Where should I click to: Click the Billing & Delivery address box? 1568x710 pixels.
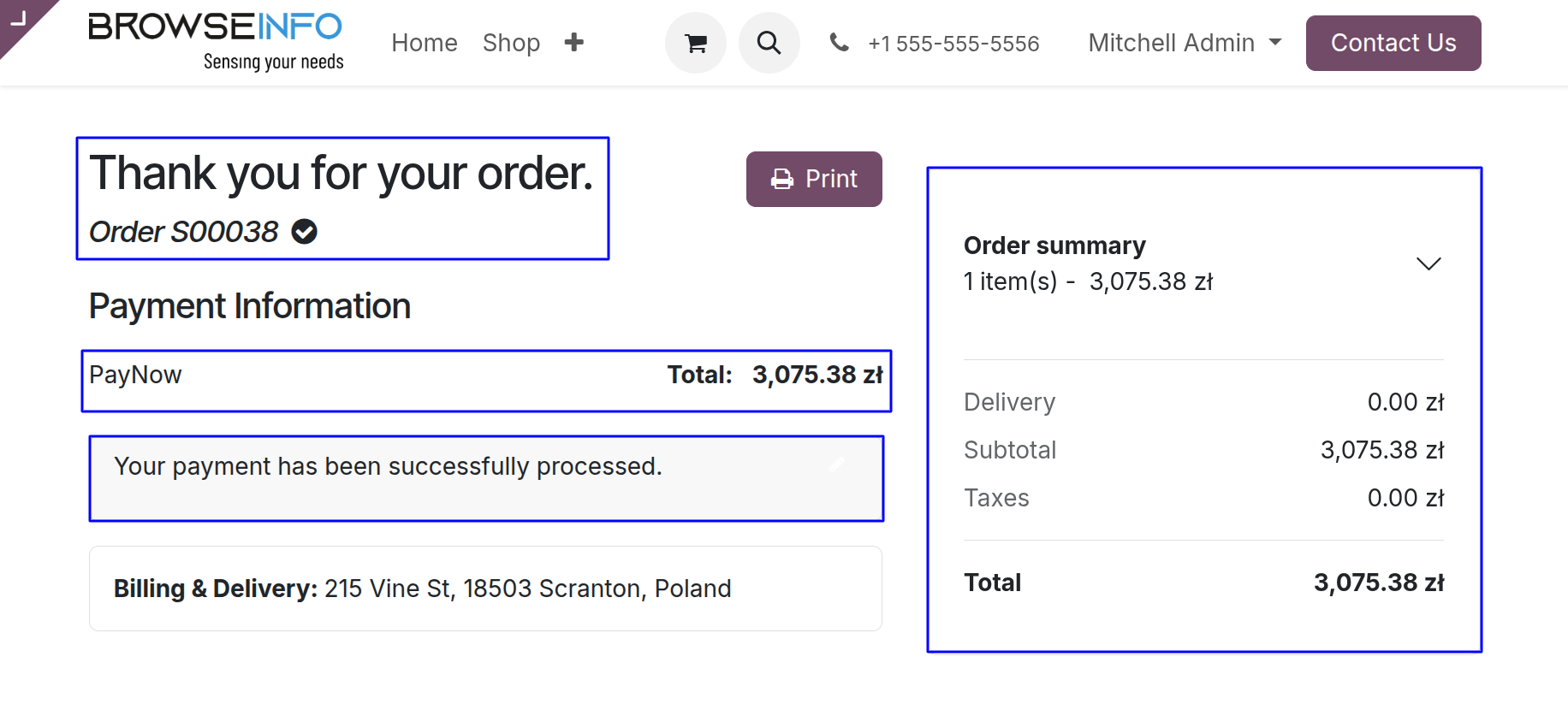point(485,589)
